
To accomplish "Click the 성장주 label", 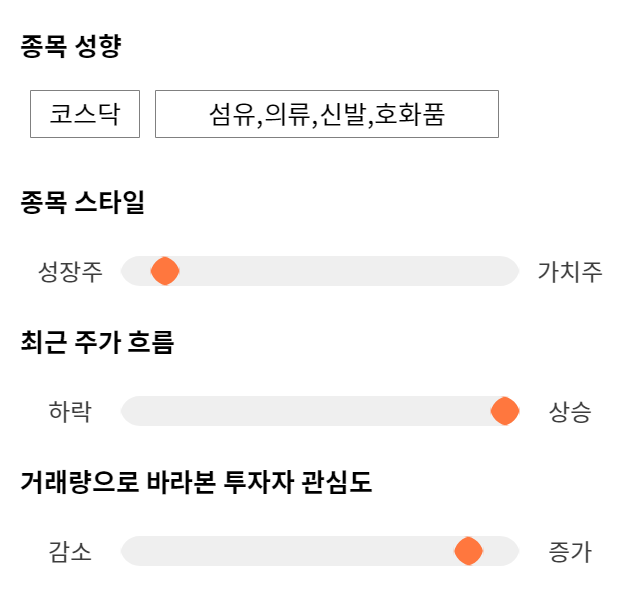I will pos(70,272).
